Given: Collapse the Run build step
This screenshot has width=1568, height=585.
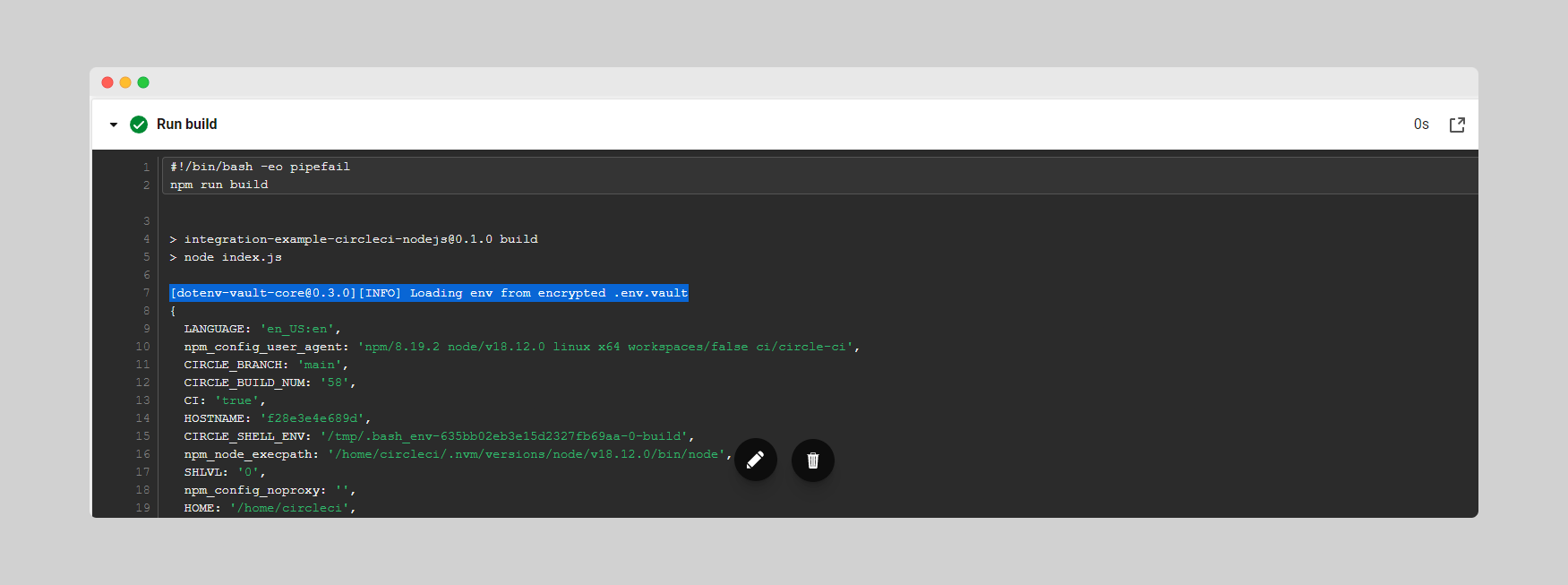Looking at the screenshot, I should tap(114, 125).
